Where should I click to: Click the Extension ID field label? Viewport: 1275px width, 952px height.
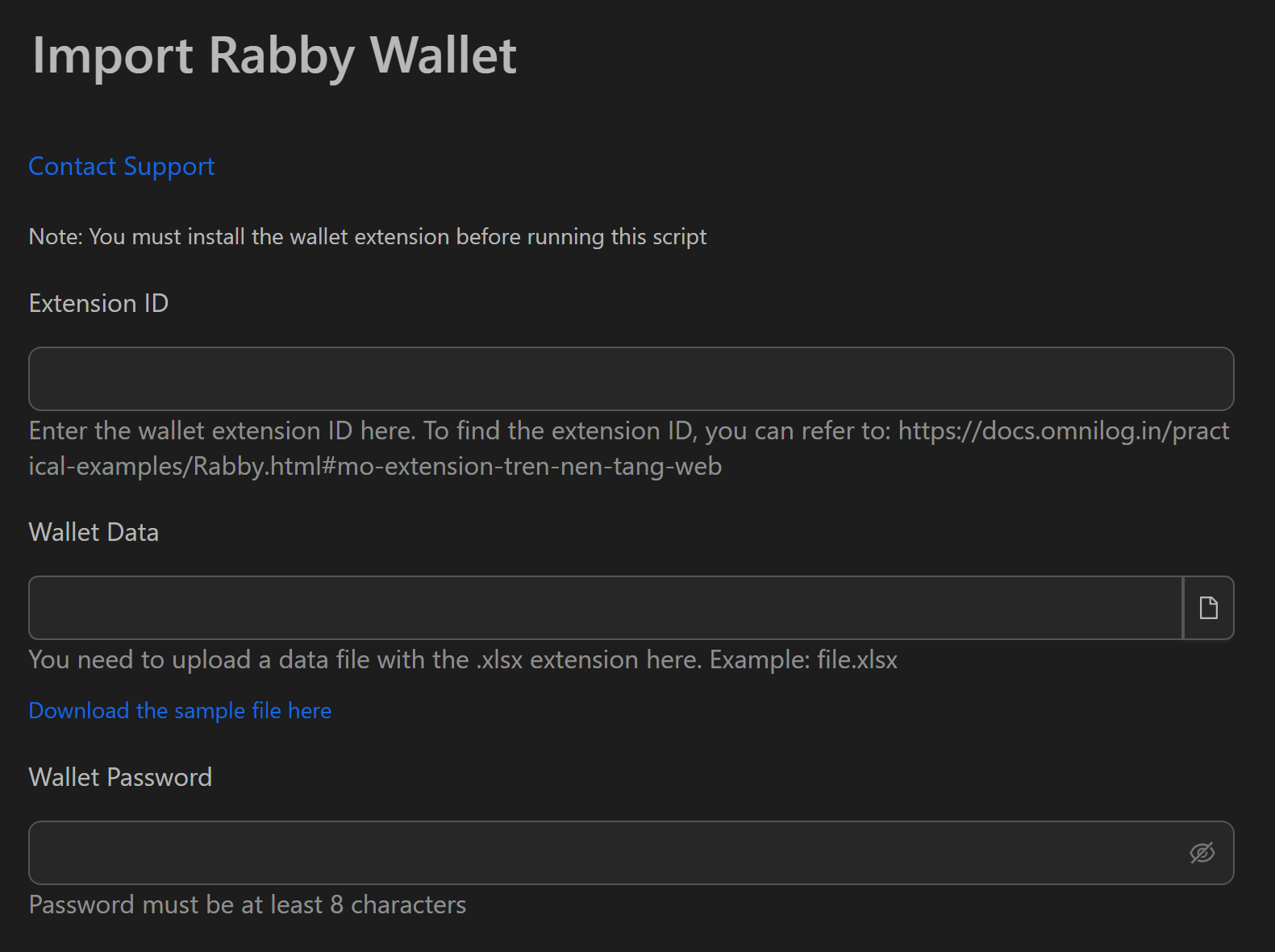click(x=98, y=303)
